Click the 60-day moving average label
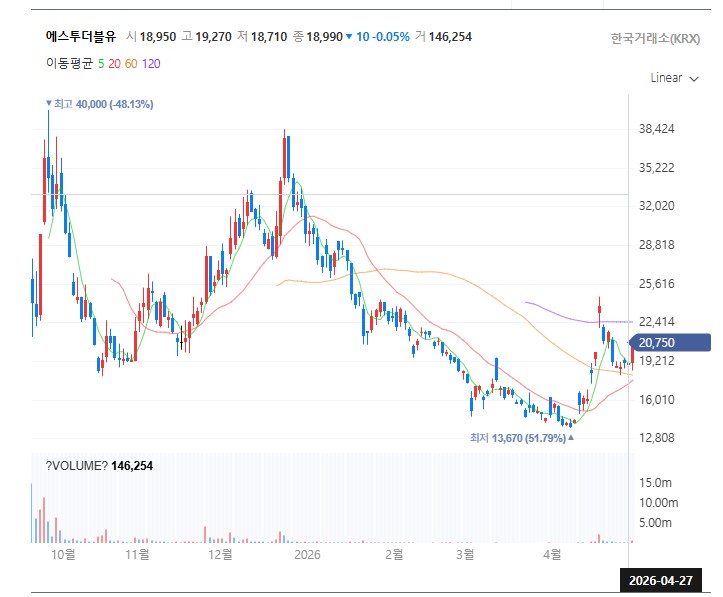The width and height of the screenshot is (723, 597). (131, 64)
